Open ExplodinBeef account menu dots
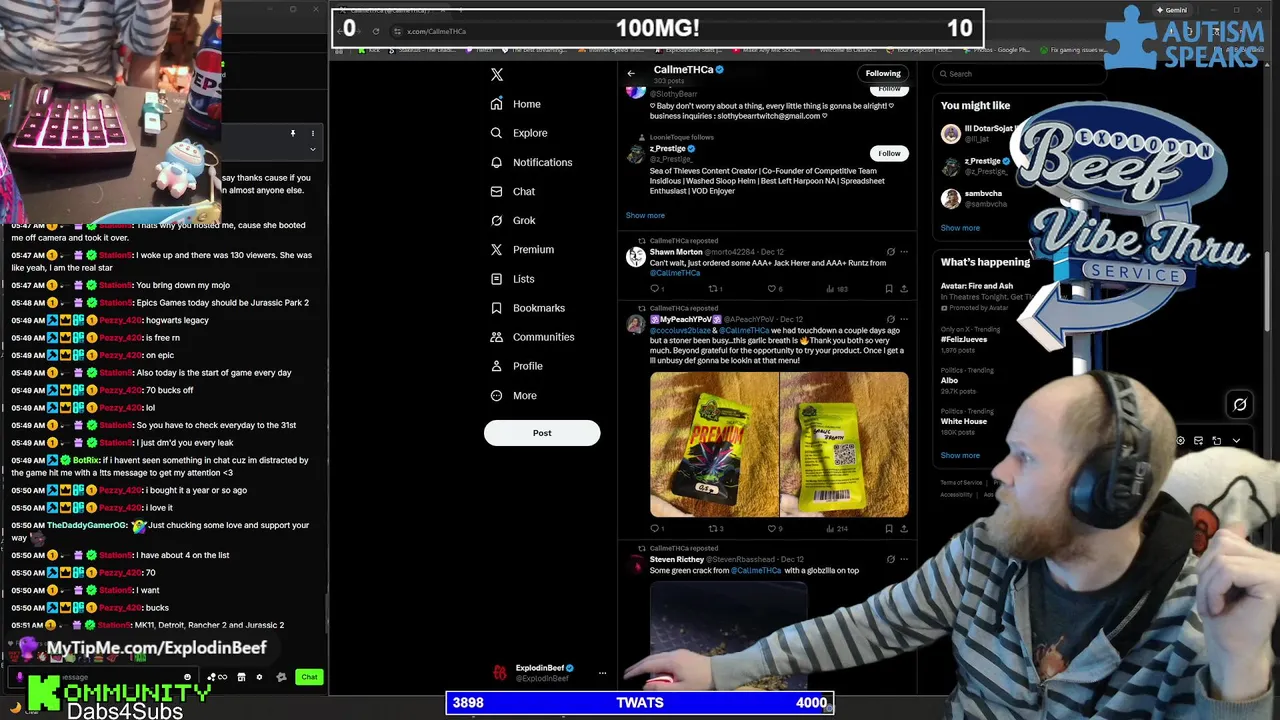 coord(602,673)
